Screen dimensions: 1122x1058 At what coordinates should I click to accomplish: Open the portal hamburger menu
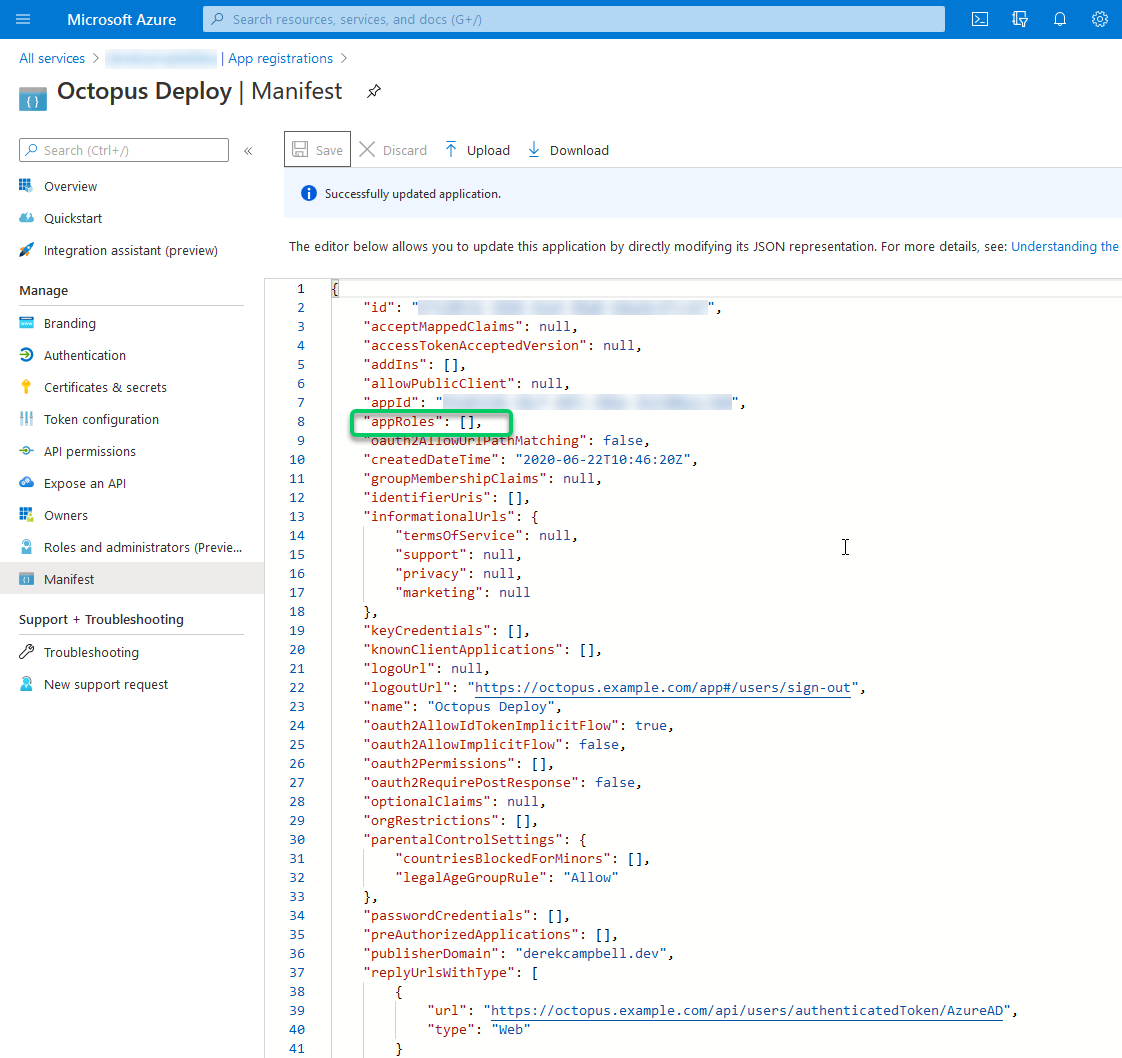click(x=23, y=19)
